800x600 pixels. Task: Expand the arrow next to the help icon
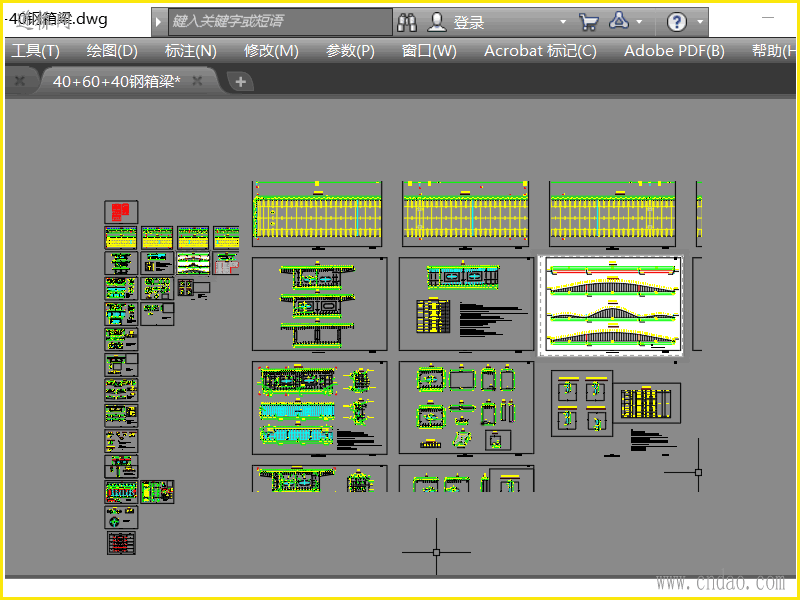point(701,22)
